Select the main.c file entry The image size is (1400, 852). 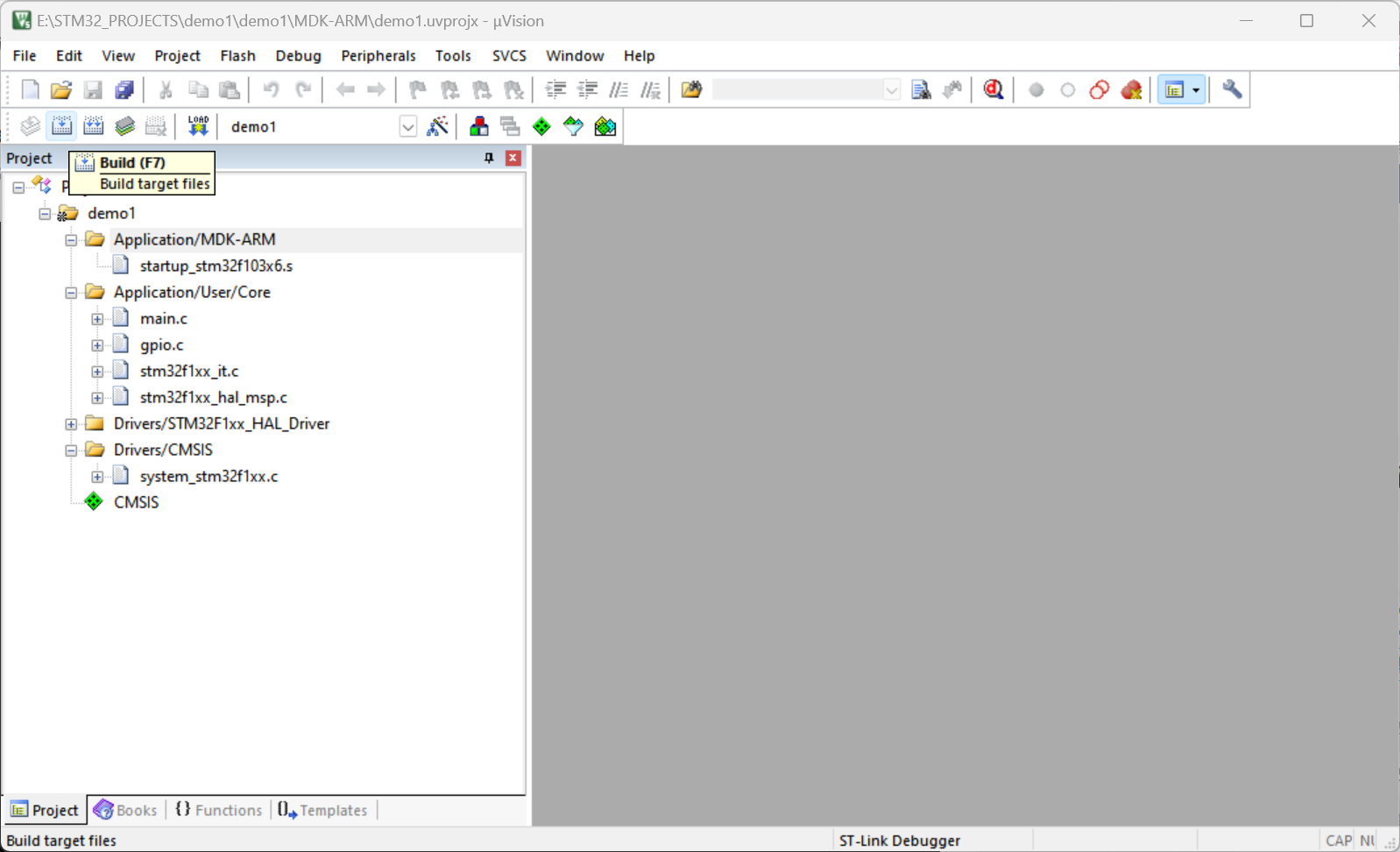(x=163, y=318)
